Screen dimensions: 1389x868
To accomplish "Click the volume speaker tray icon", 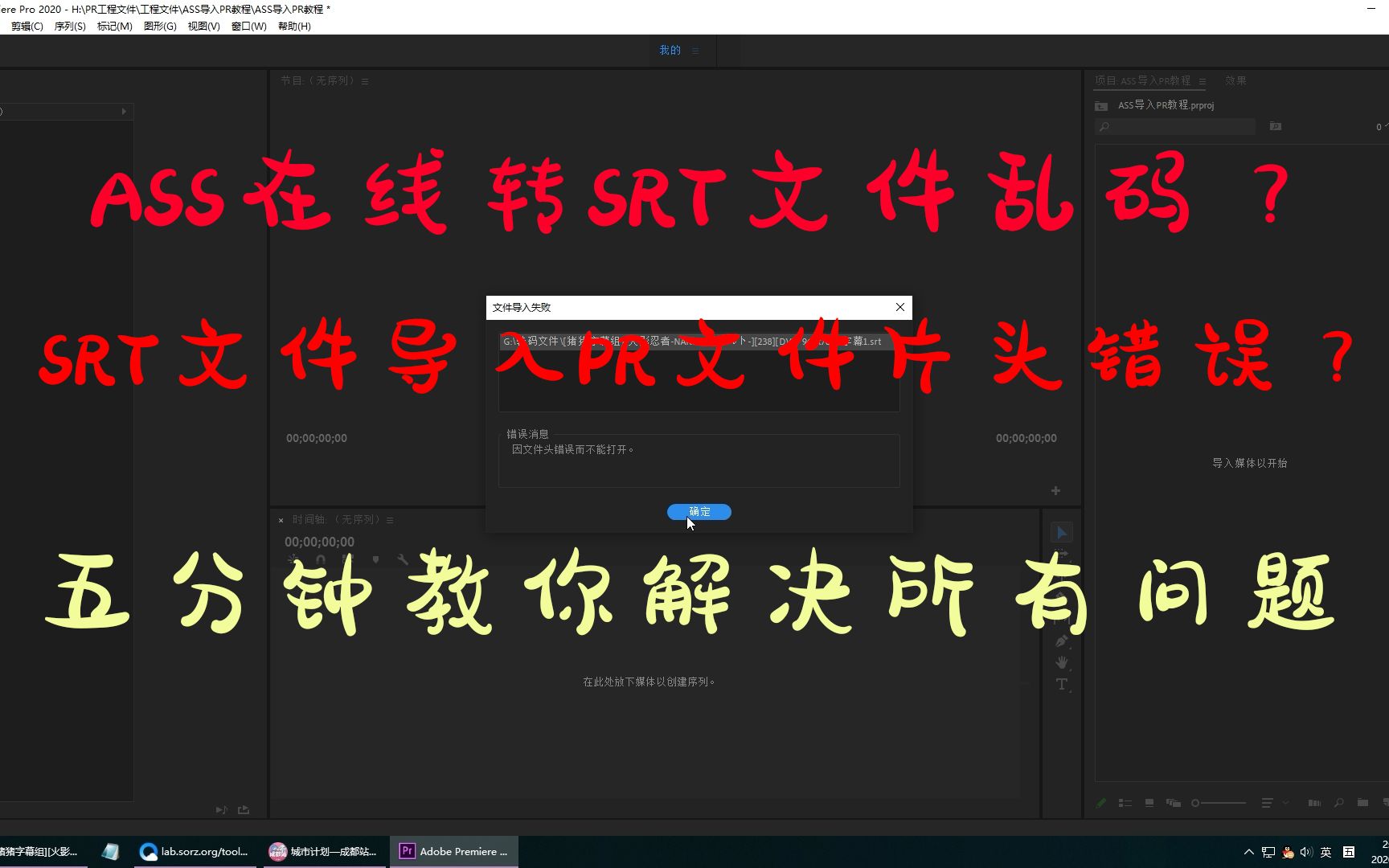I will [1305, 852].
